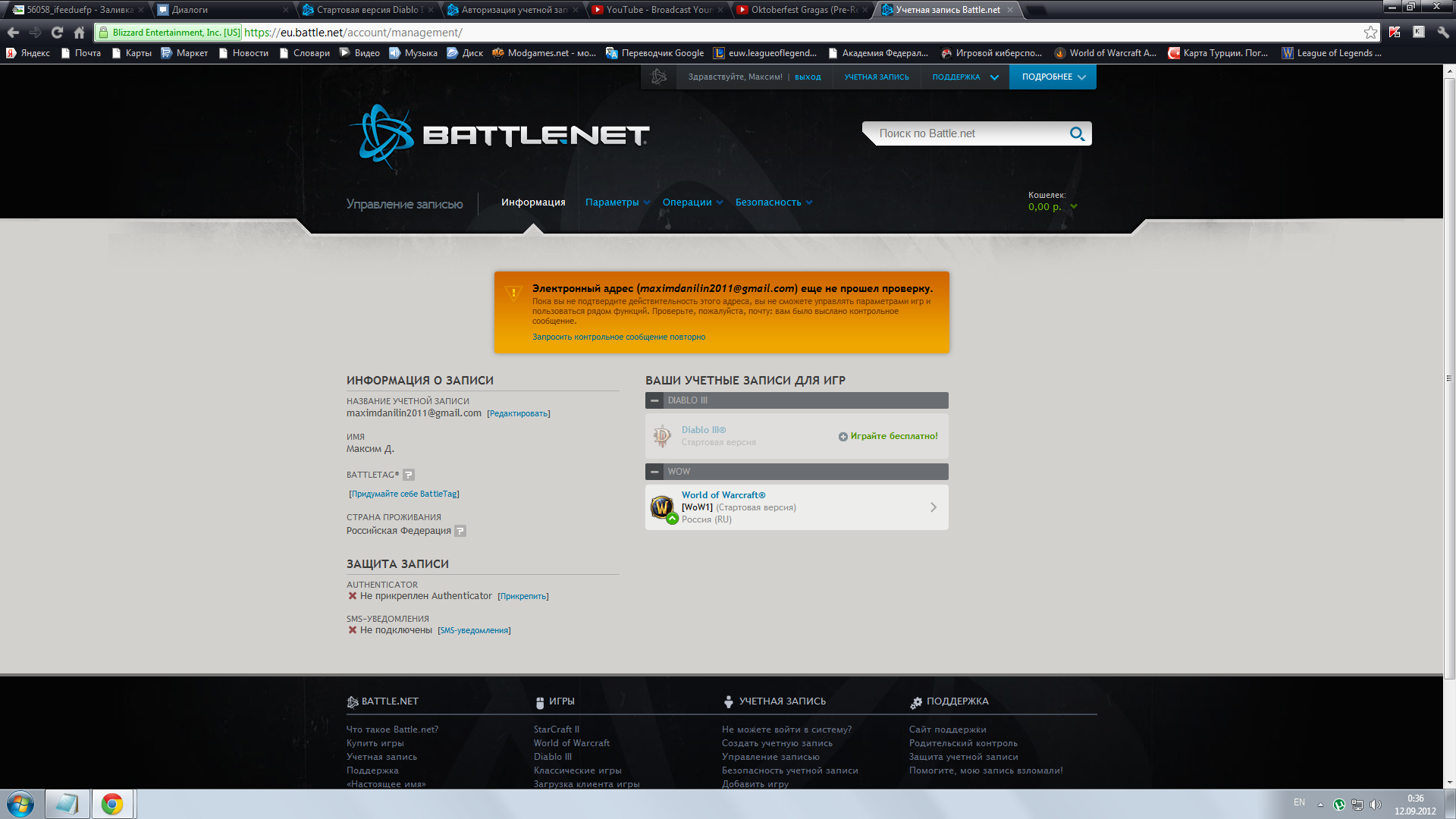The width and height of the screenshot is (1456, 819).
Task: Click the country of residence help icon
Action: pos(460,531)
